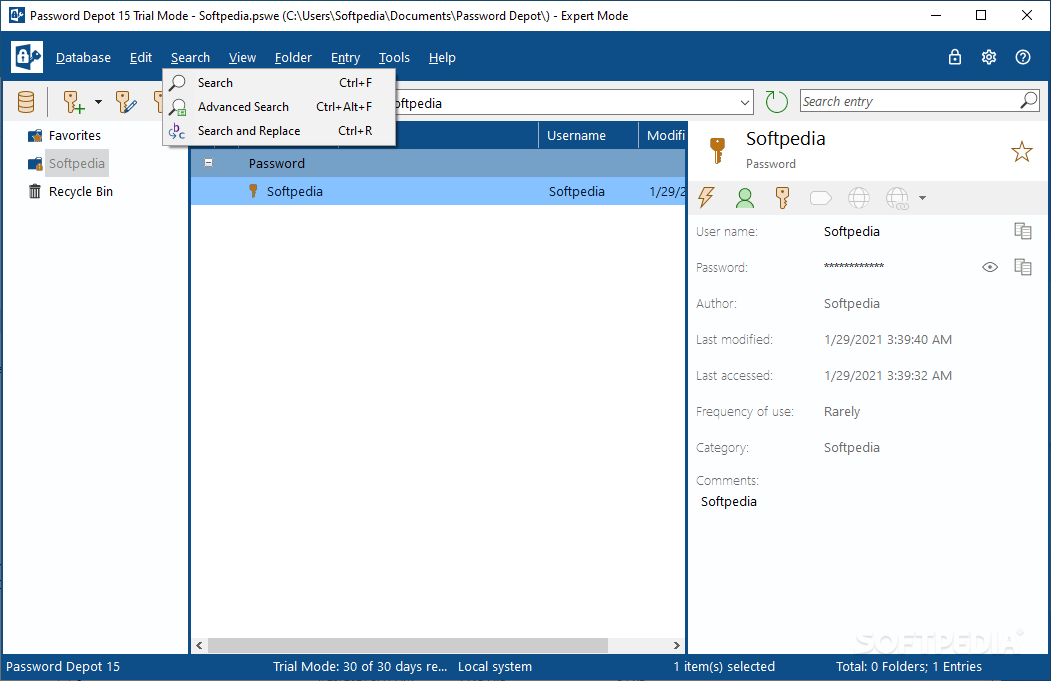Choose Advanced Search menu entry
The image size is (1051, 681).
(x=280, y=107)
